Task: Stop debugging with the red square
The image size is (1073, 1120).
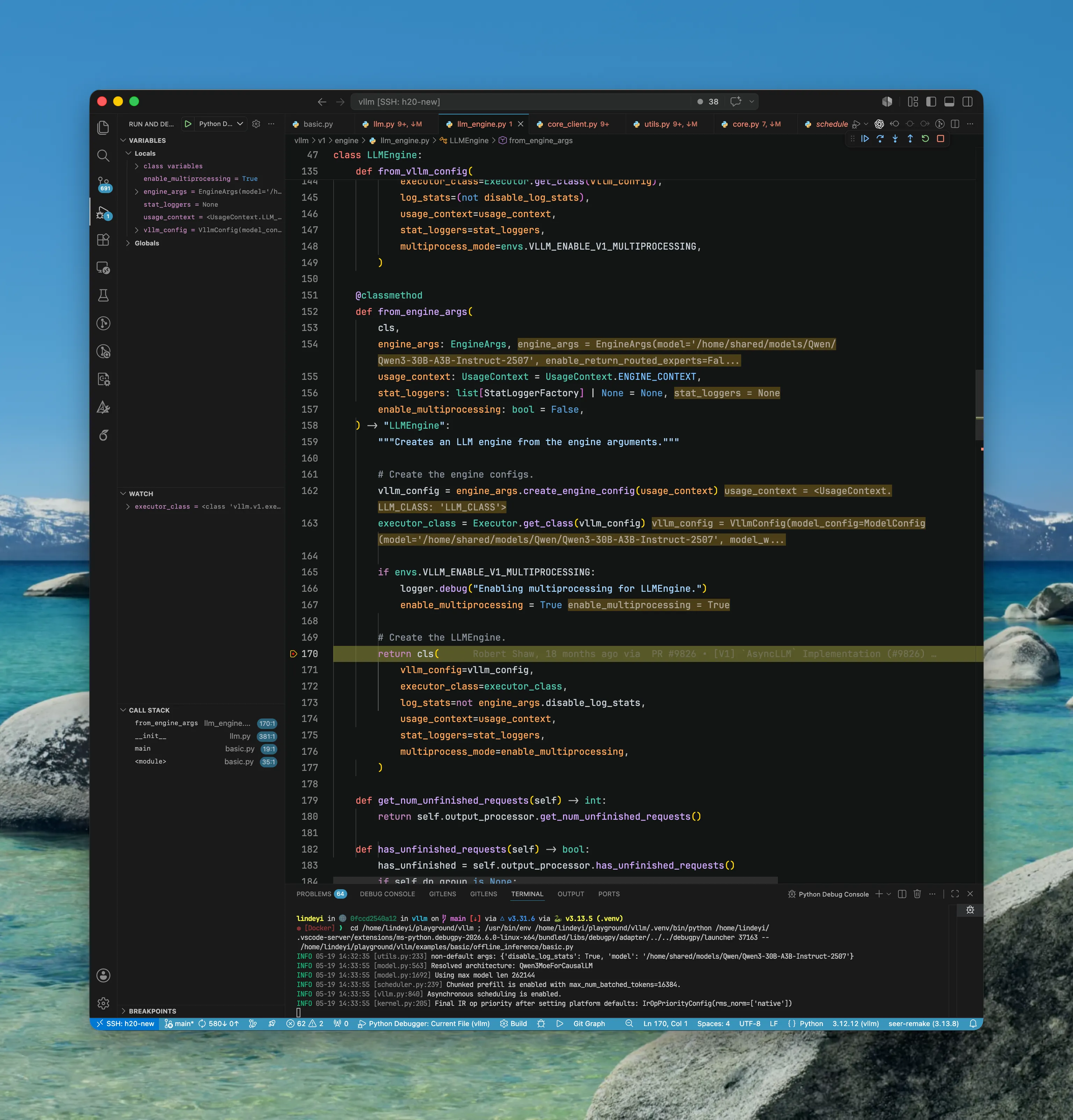Action: tap(940, 139)
